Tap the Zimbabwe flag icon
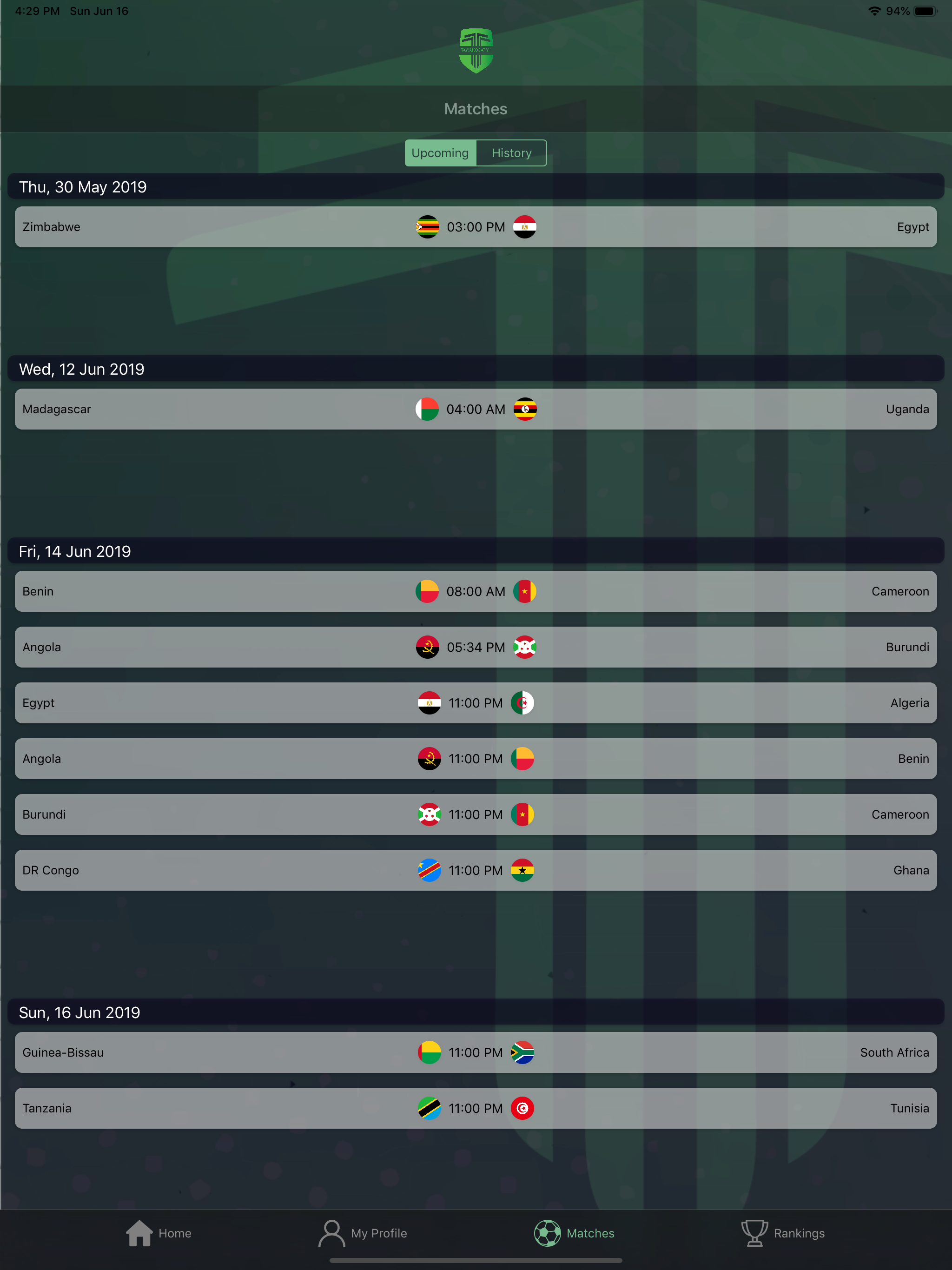 click(x=427, y=227)
